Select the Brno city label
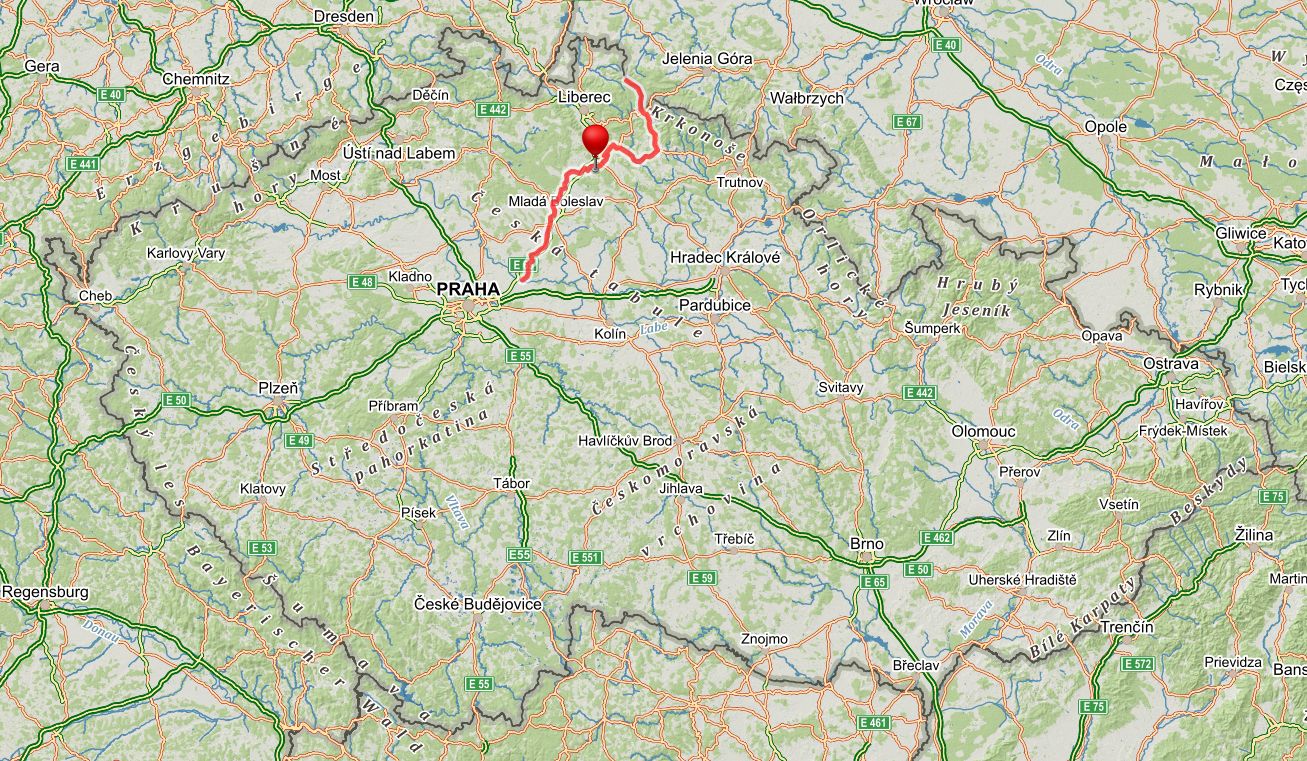Viewport: 1307px width, 761px height. pos(866,544)
